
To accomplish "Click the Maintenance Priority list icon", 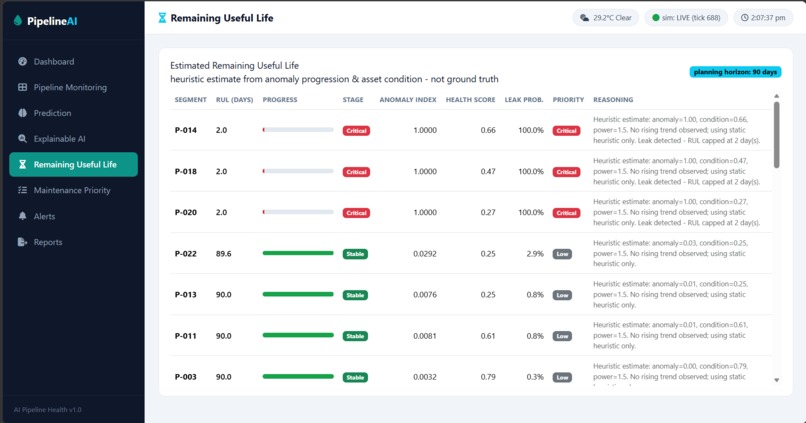I will 23,190.
